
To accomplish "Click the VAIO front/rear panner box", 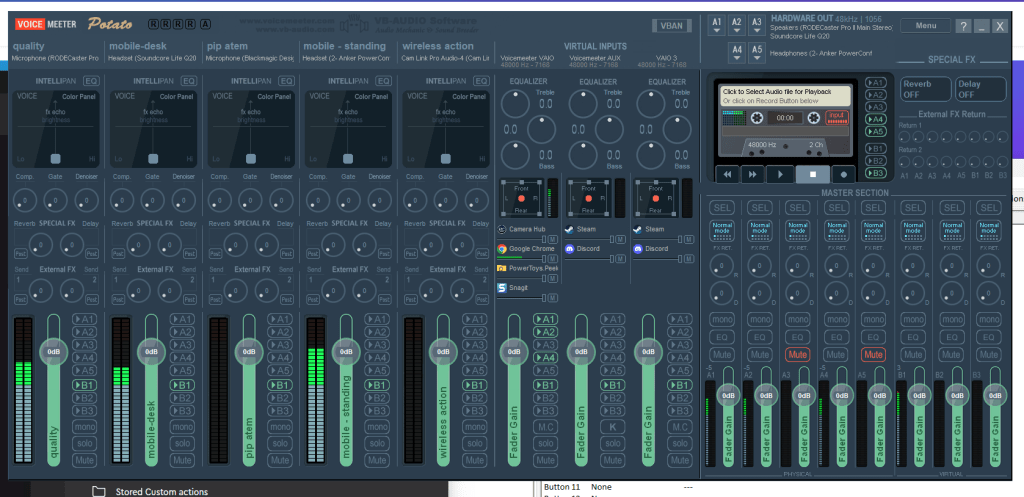I will pyautogui.click(x=521, y=198).
